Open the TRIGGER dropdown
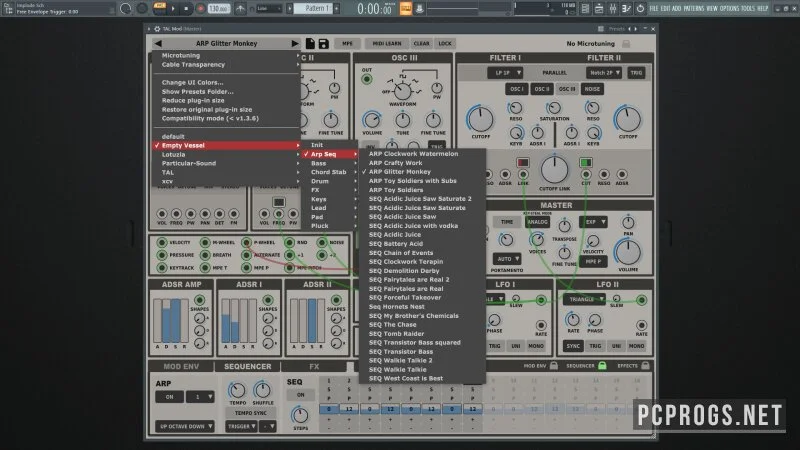The height and width of the screenshot is (450, 800). [241, 426]
